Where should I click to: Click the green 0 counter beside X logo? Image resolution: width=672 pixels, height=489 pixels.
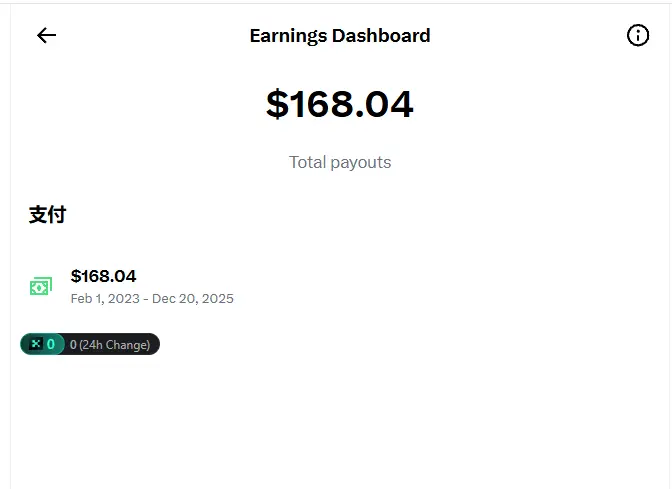(51, 344)
